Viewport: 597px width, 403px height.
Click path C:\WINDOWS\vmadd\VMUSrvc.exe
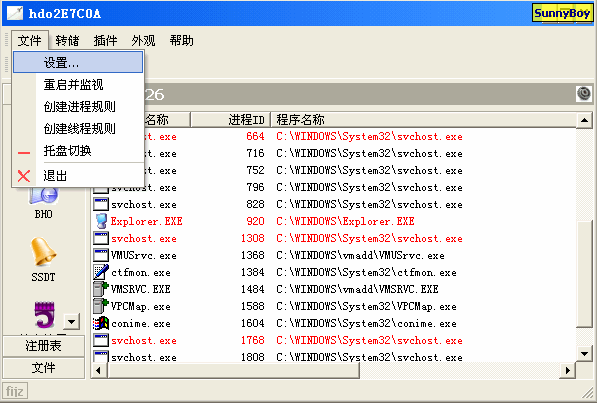(360, 255)
